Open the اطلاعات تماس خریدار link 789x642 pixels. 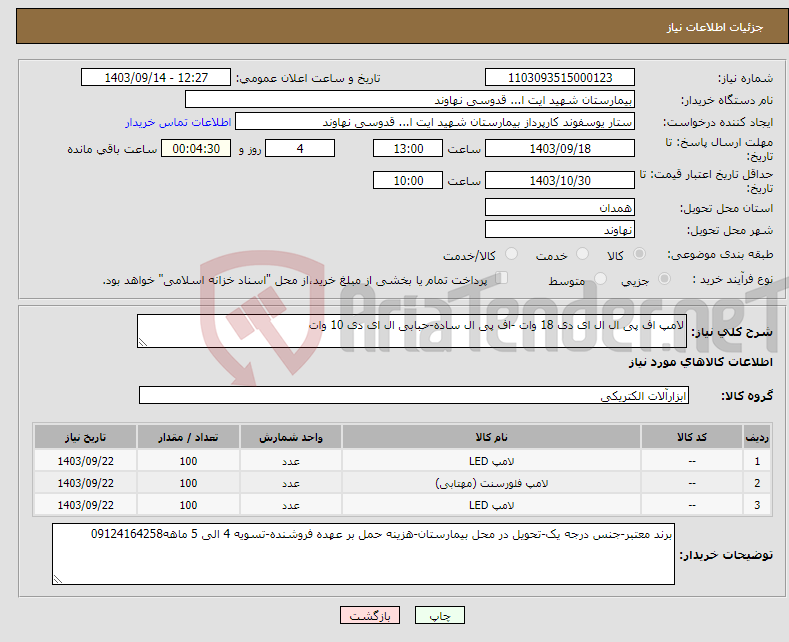(178, 122)
